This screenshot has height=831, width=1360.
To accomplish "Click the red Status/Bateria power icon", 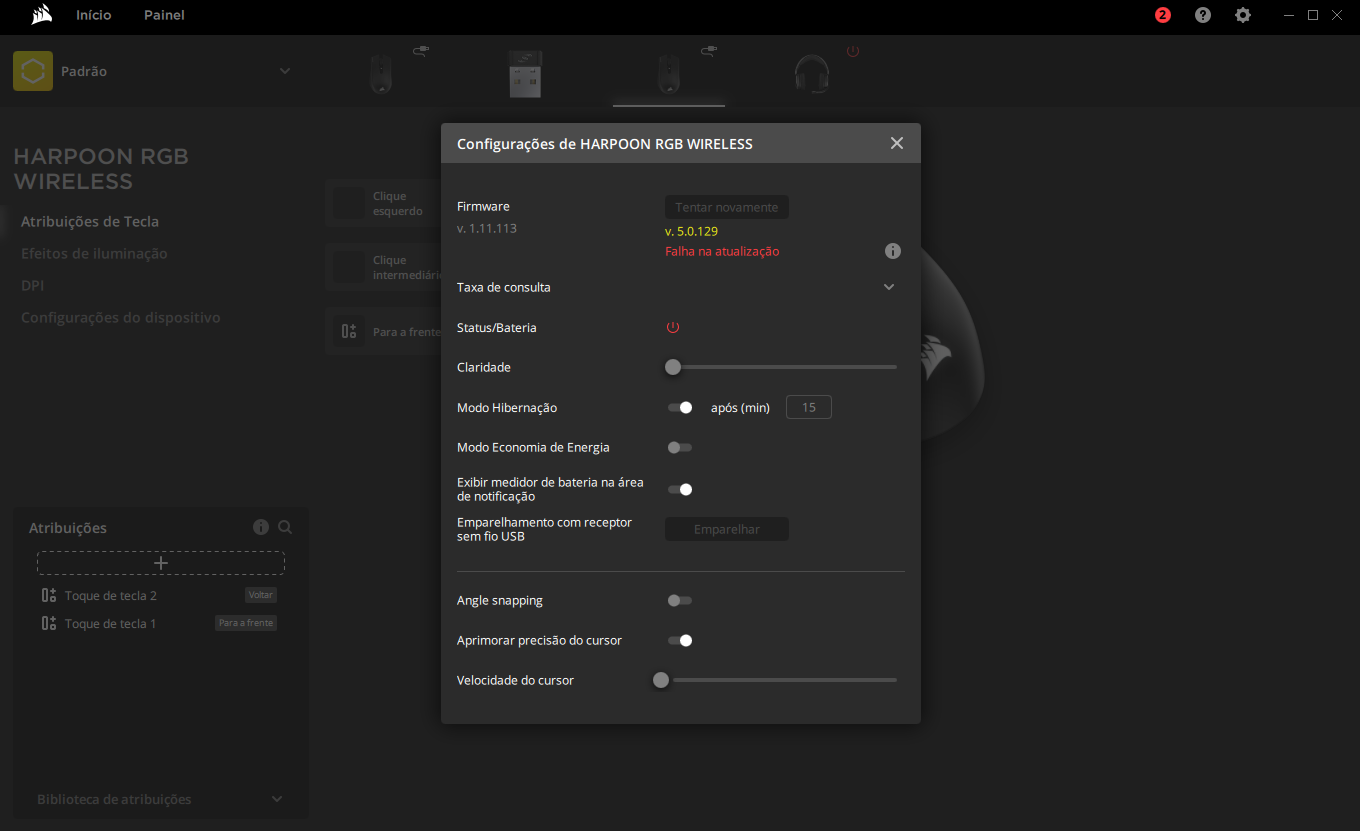I will [x=673, y=327].
